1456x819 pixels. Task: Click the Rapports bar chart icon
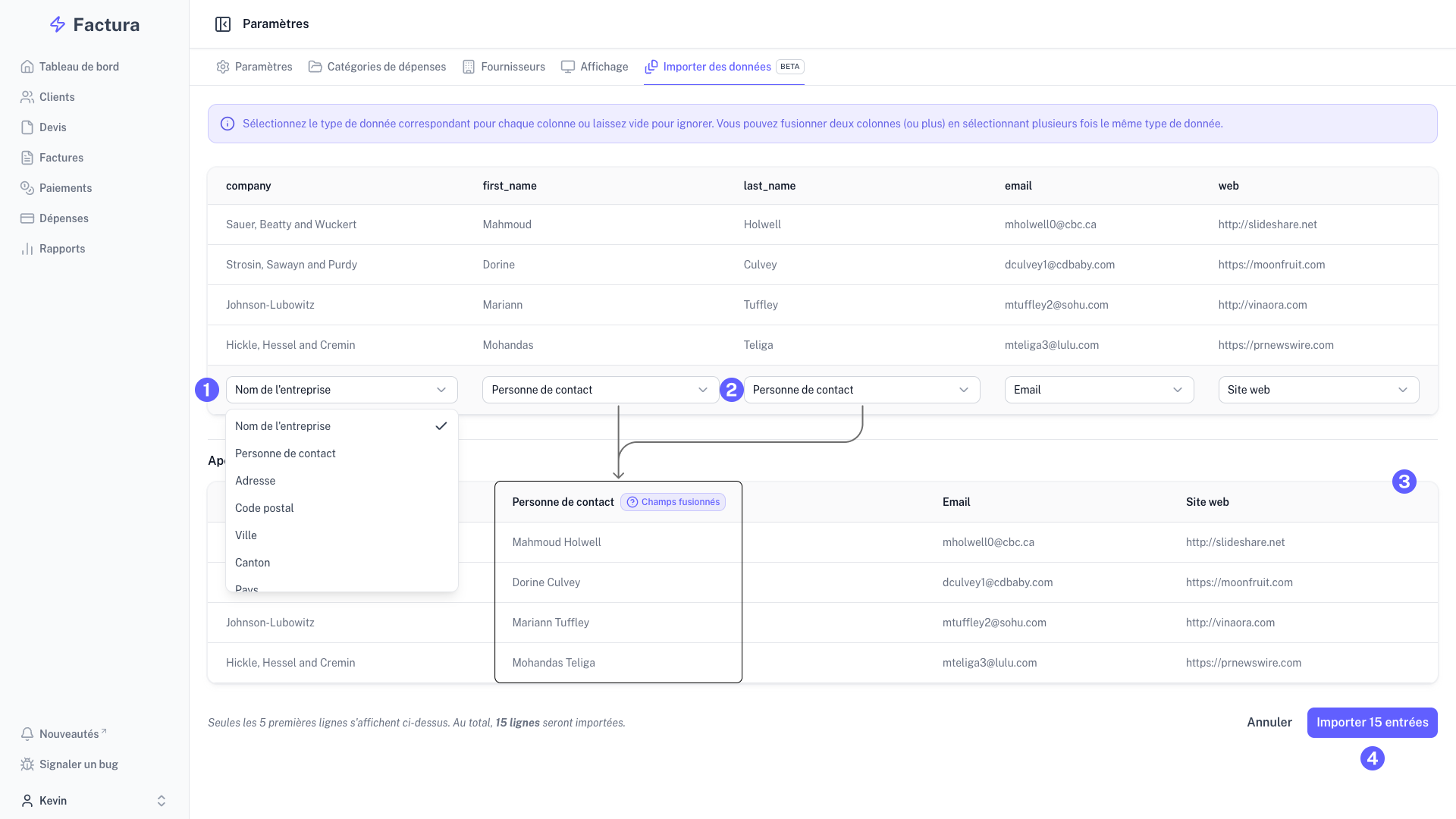click(x=27, y=249)
